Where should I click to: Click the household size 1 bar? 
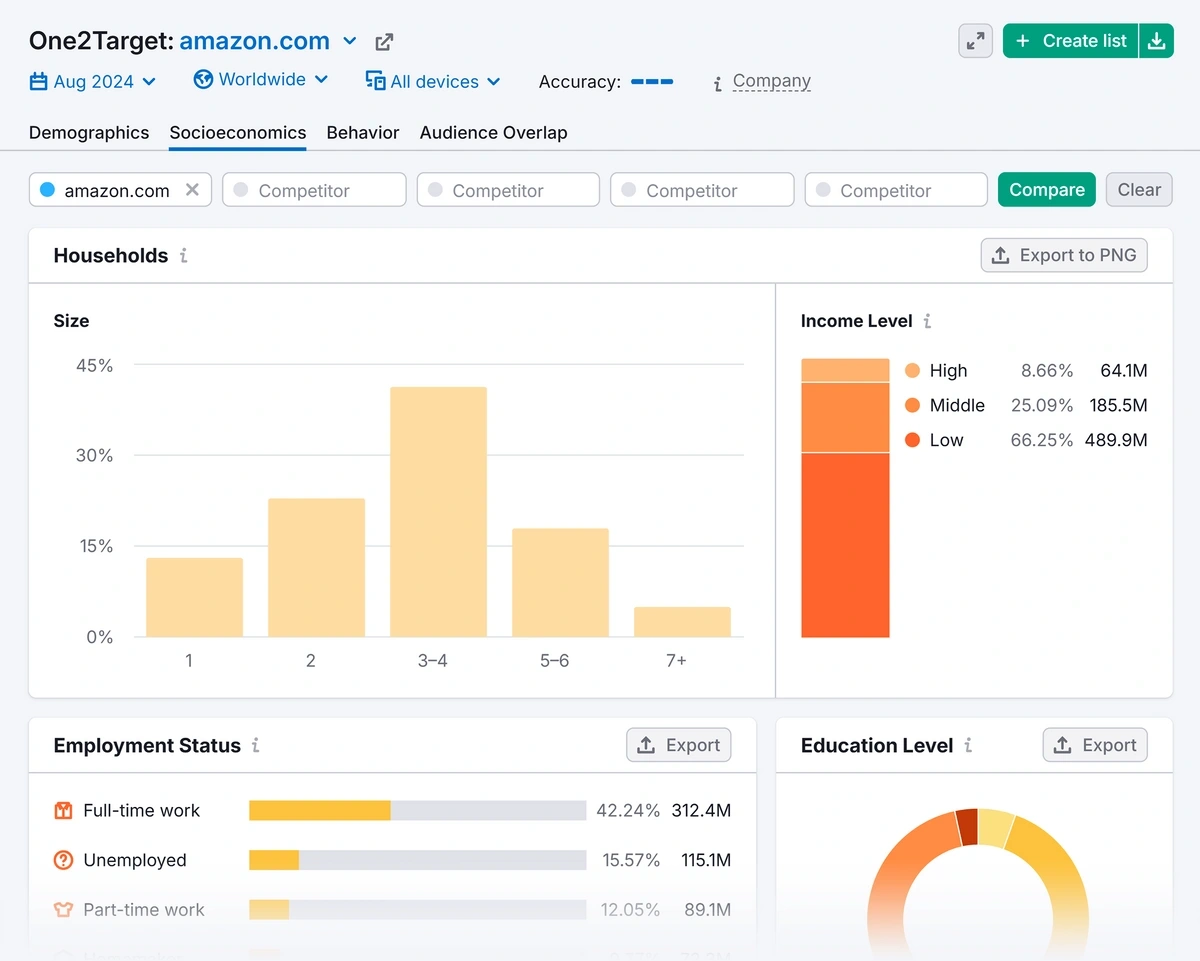(194, 597)
